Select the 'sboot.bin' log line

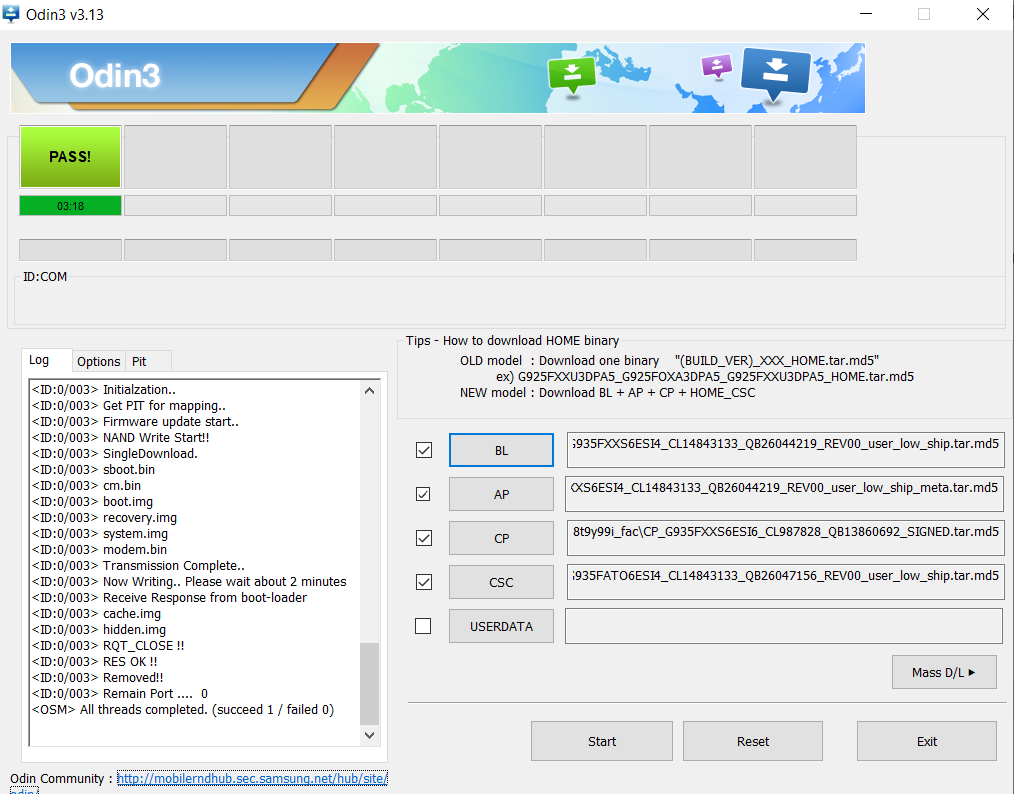(x=93, y=470)
